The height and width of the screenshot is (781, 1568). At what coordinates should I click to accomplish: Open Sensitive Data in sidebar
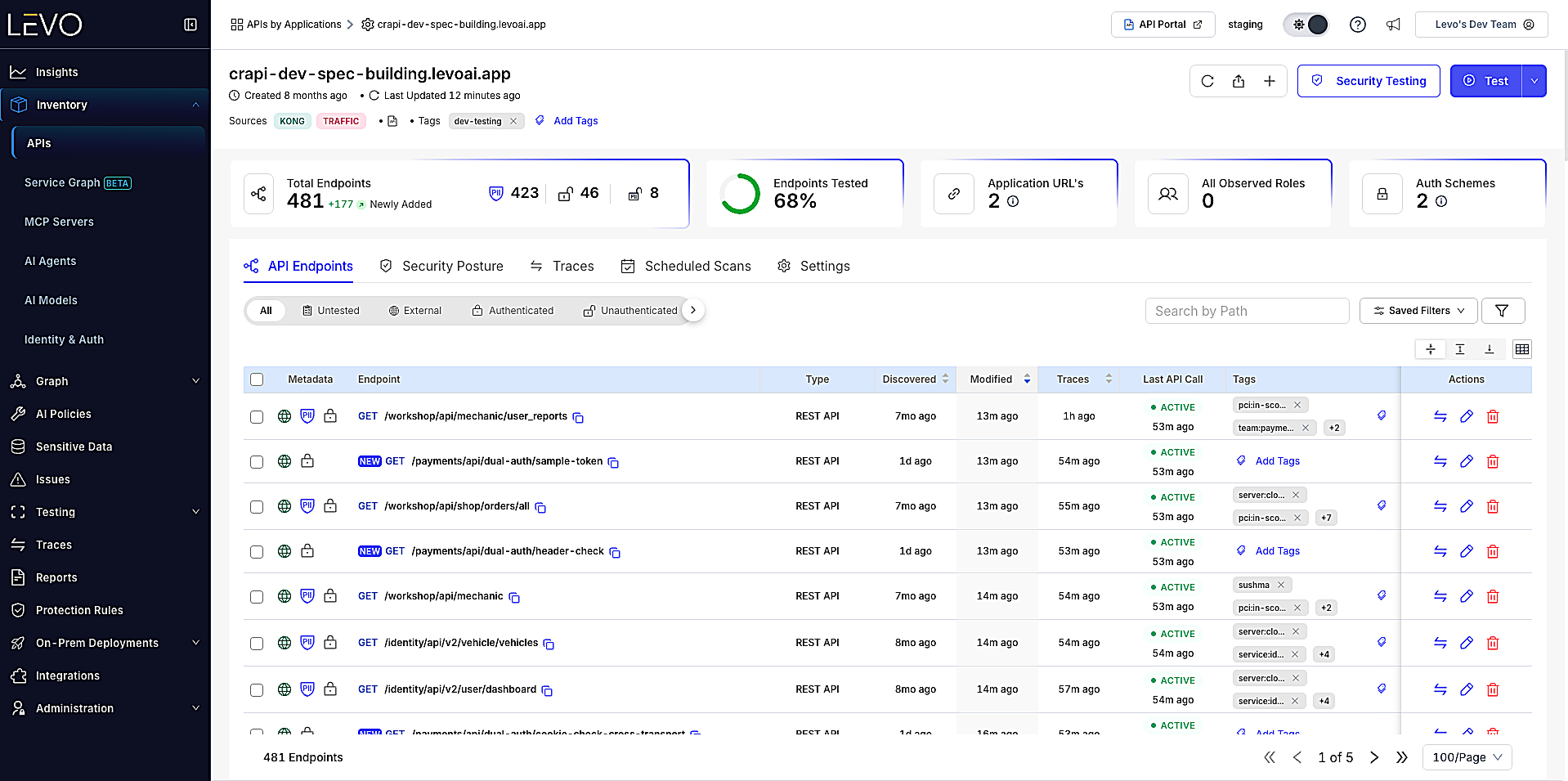[74, 447]
